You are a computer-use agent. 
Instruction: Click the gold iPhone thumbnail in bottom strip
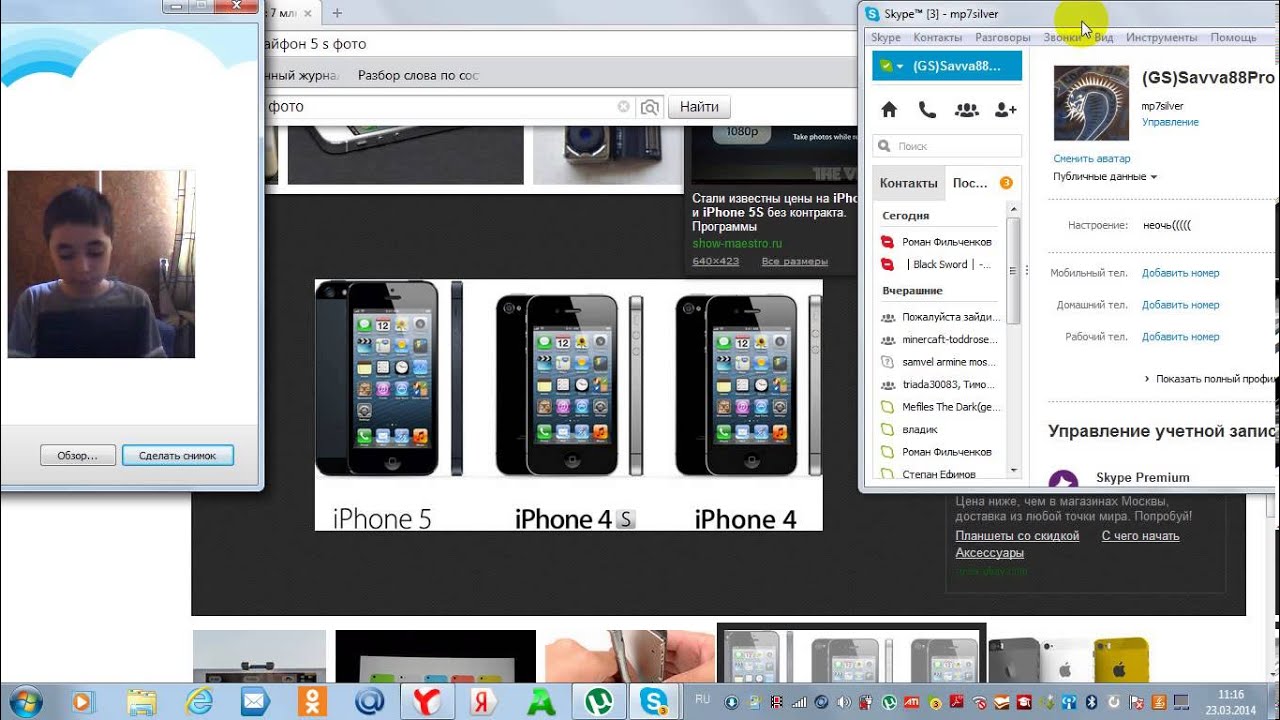[x=1120, y=660]
